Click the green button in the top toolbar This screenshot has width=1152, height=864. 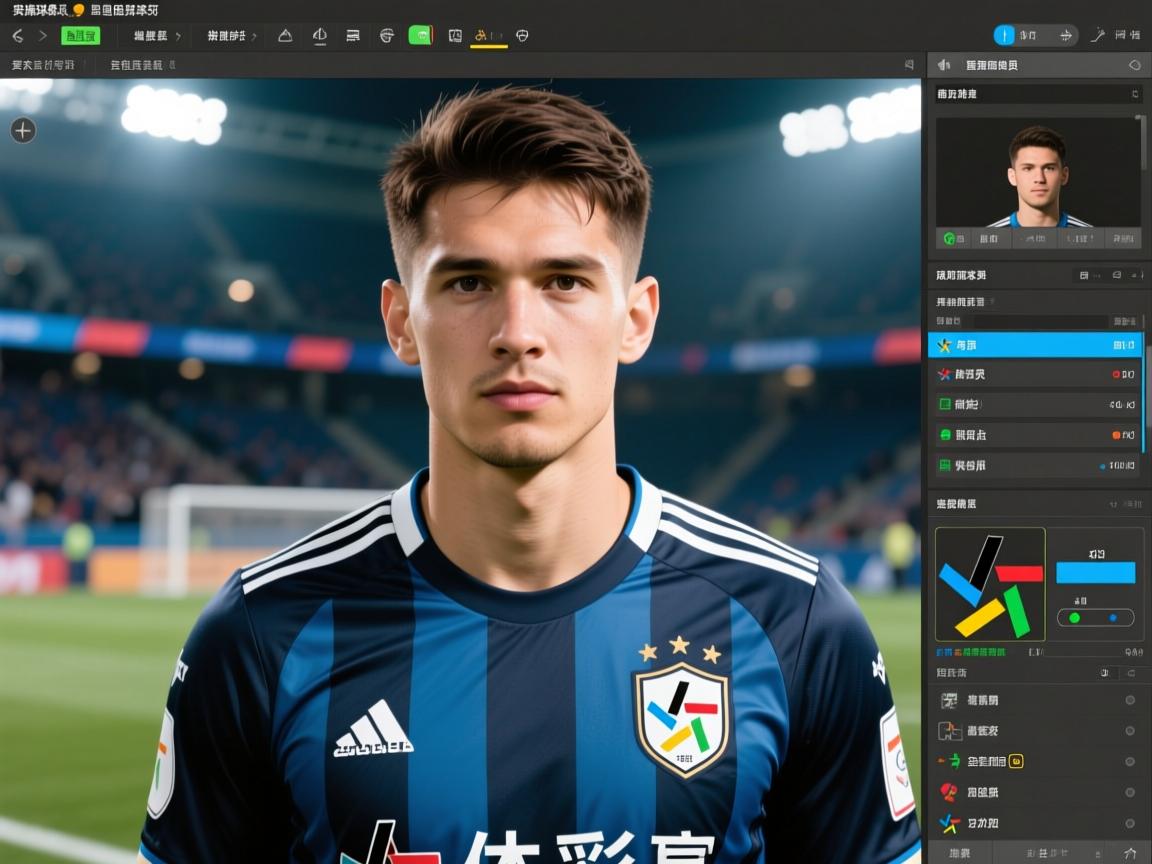click(80, 36)
